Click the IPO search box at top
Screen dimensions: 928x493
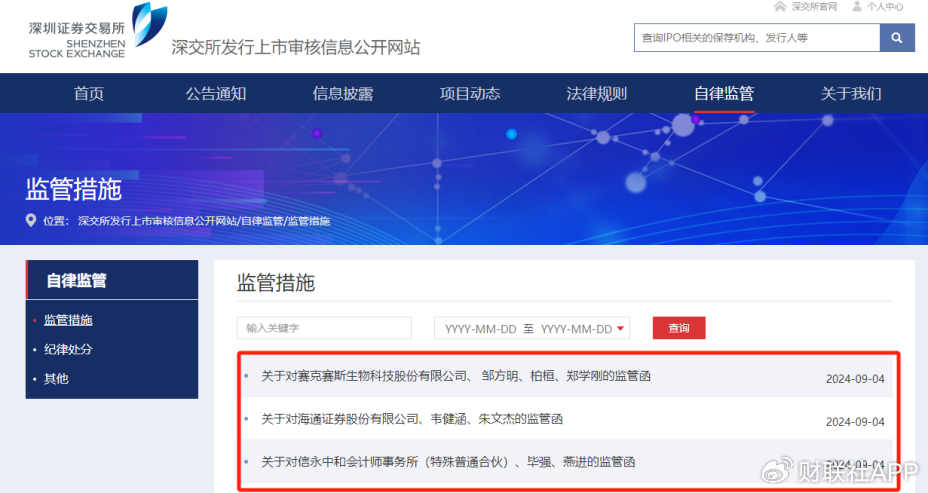756,38
